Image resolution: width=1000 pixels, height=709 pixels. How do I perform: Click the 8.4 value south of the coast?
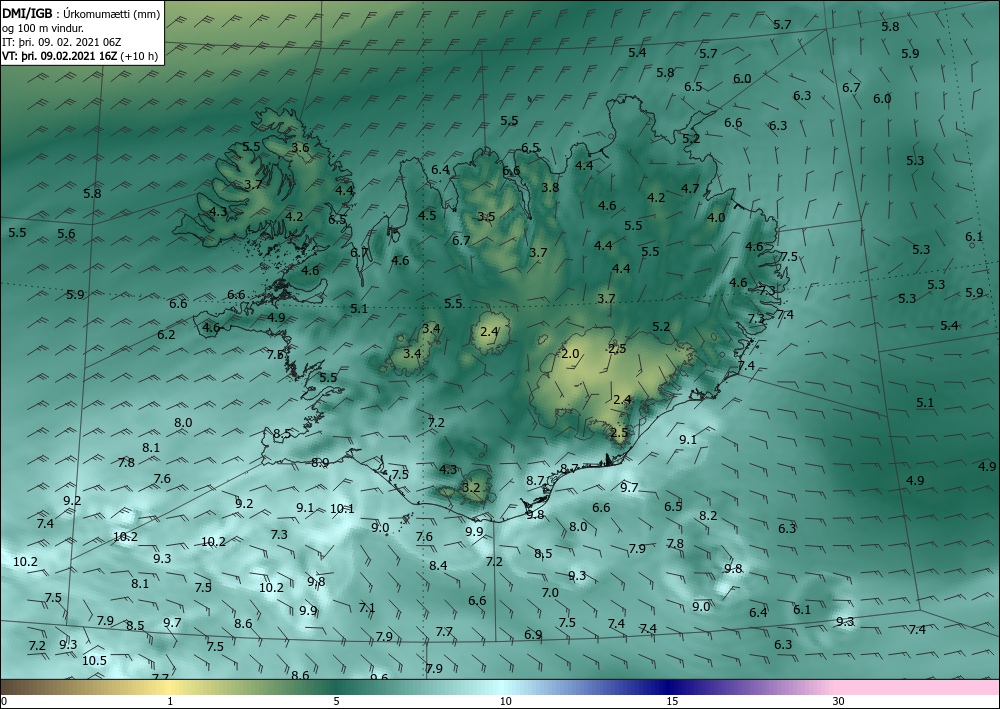[x=438, y=566]
